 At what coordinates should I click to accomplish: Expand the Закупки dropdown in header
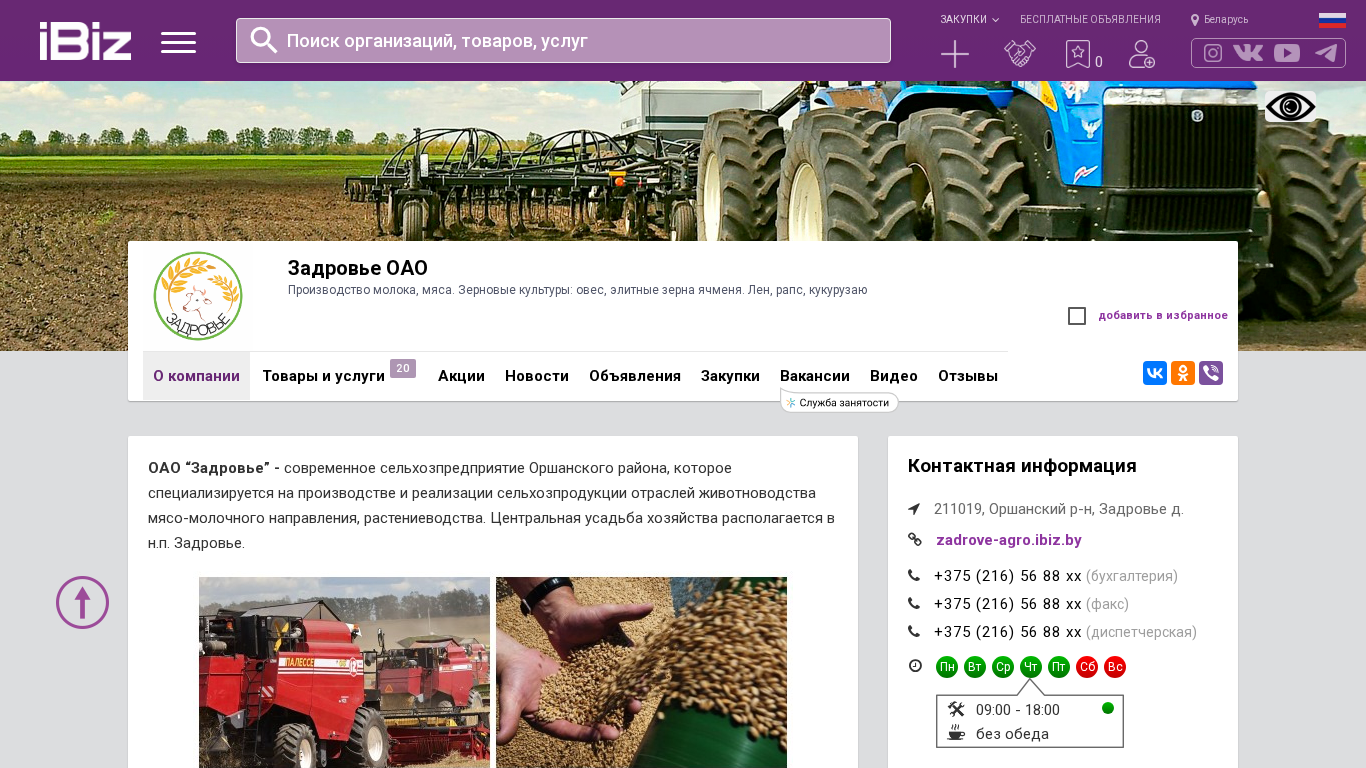click(x=969, y=19)
